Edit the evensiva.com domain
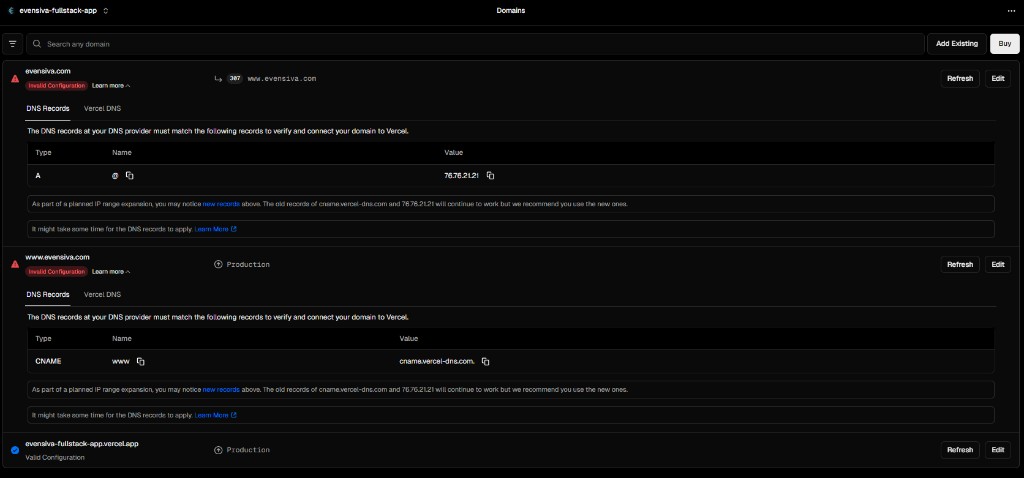 pyautogui.click(x=997, y=78)
